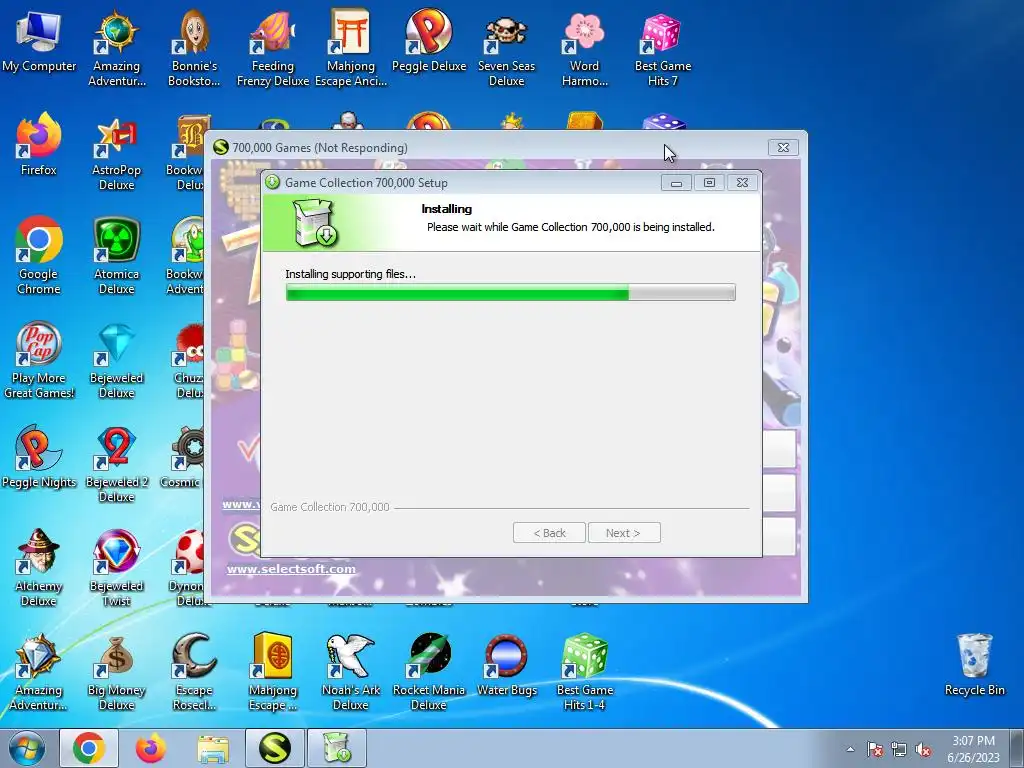Open the Escape Rosecliff desktop shortcut

(194, 672)
